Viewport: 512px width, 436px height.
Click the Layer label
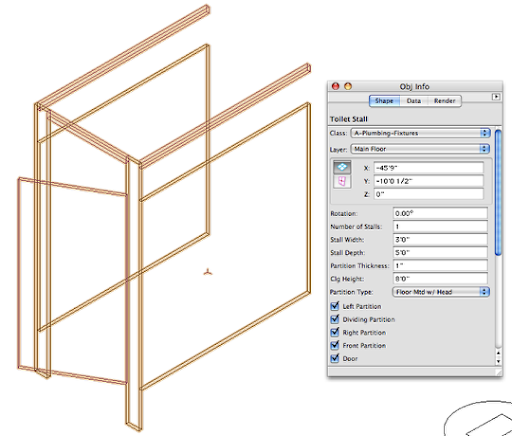click(x=338, y=149)
